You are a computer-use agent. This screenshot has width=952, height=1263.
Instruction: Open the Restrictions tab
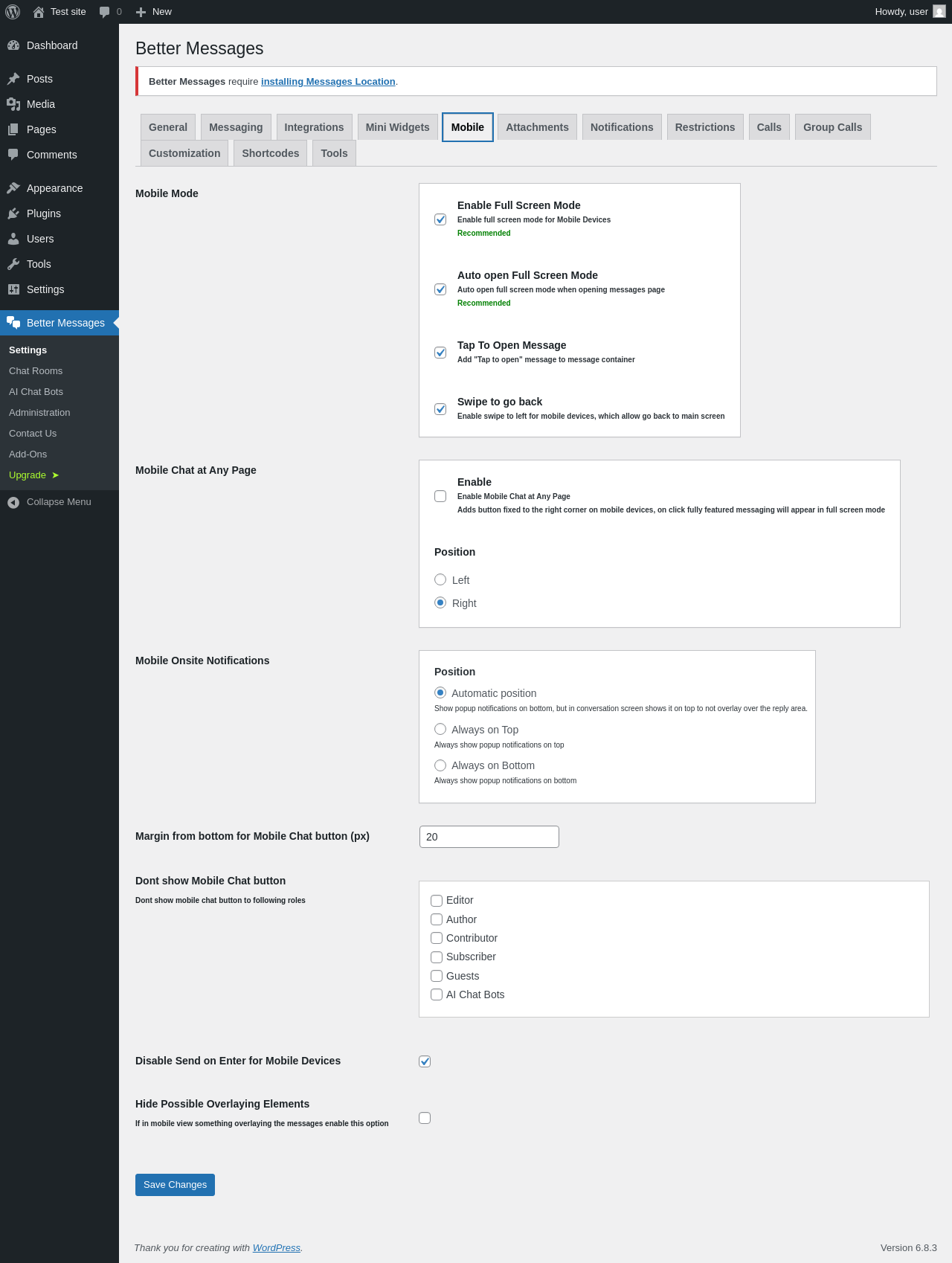[x=705, y=127]
